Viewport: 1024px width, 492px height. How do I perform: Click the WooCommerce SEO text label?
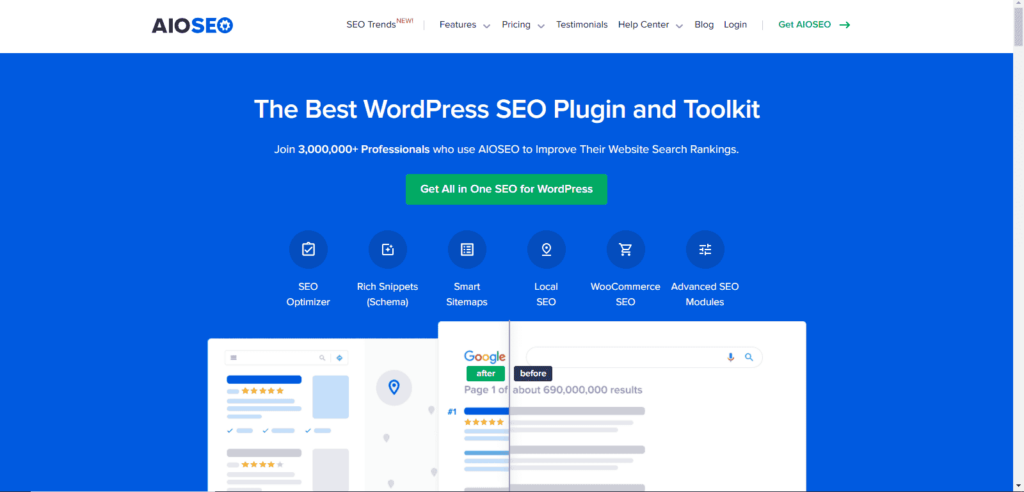[x=626, y=294]
